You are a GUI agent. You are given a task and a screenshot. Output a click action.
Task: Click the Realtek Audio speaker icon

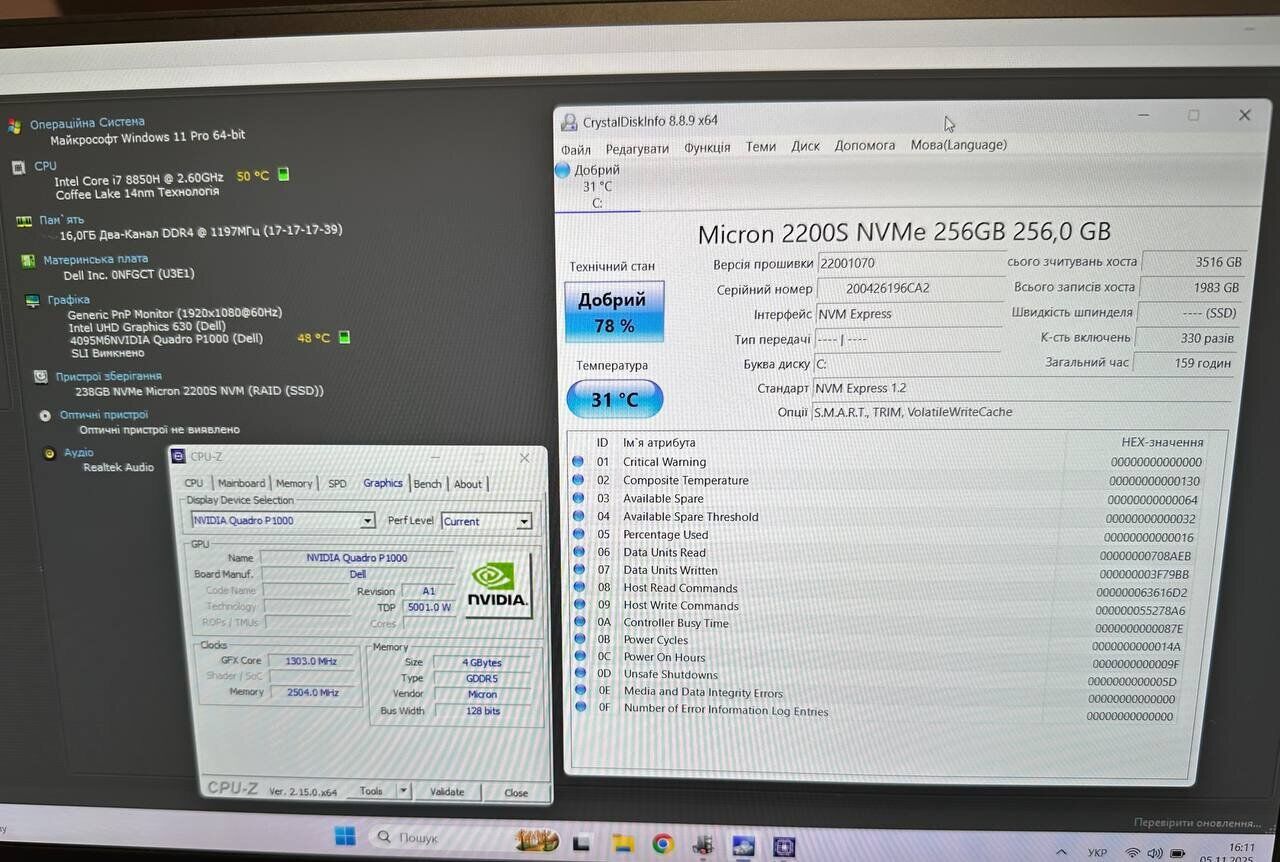coord(50,453)
